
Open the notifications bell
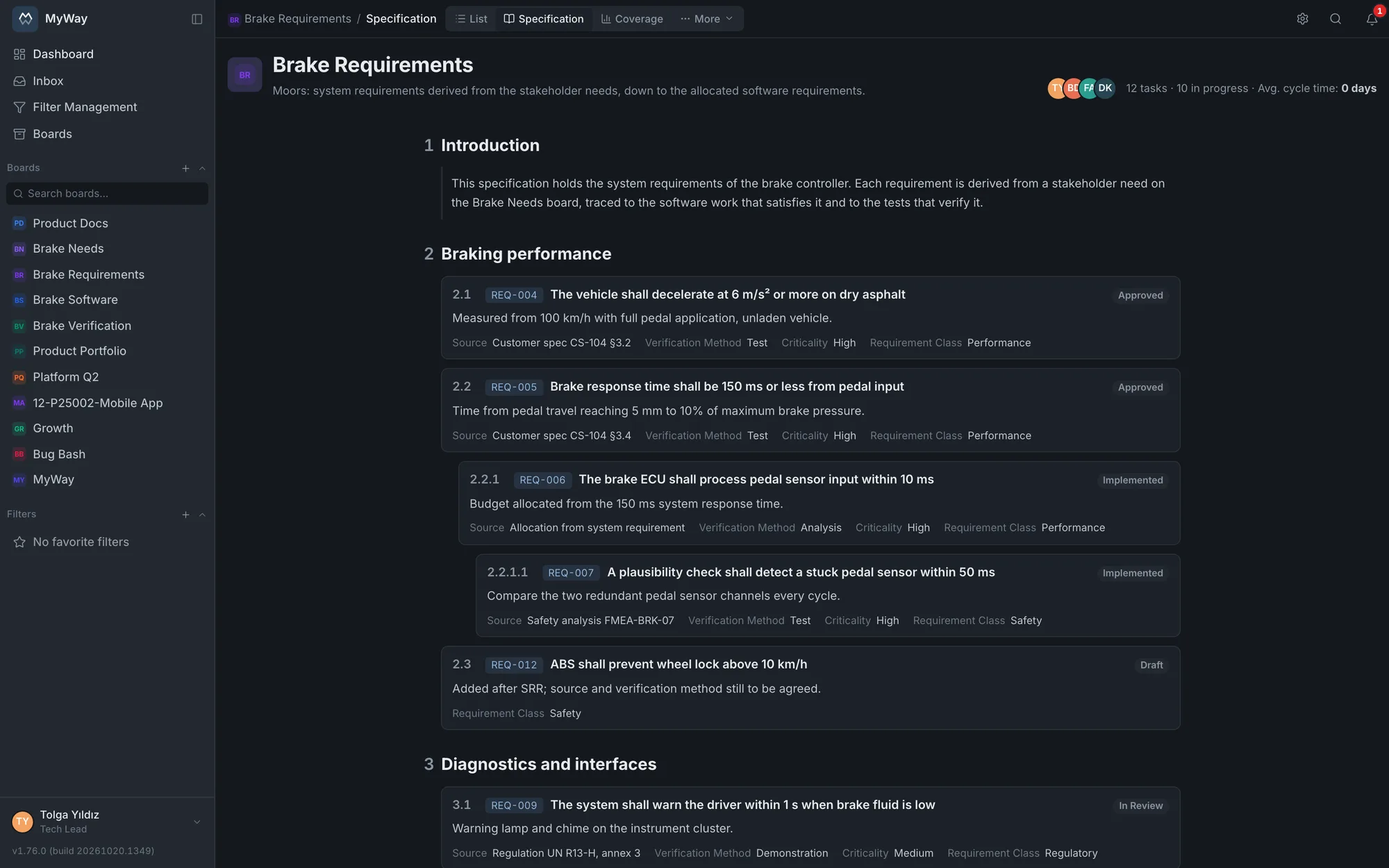click(1372, 19)
